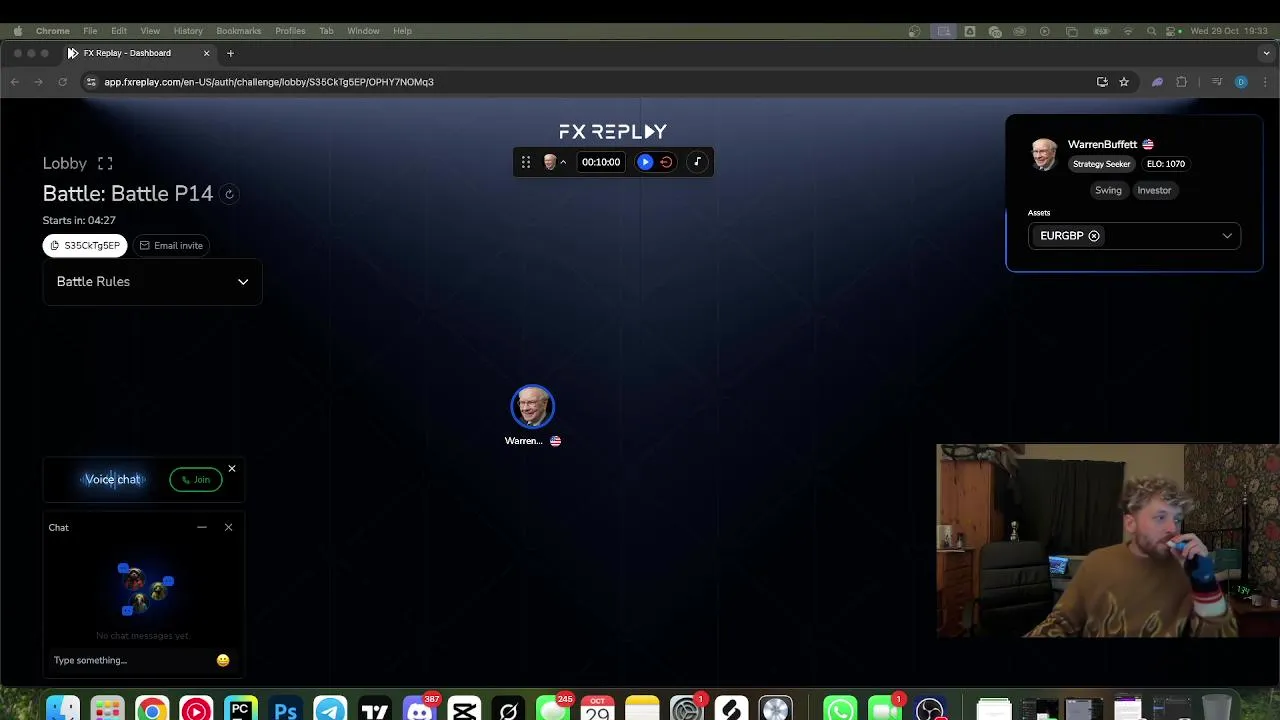Remove EURGBP from the assets
The width and height of the screenshot is (1280, 720).
coord(1094,236)
